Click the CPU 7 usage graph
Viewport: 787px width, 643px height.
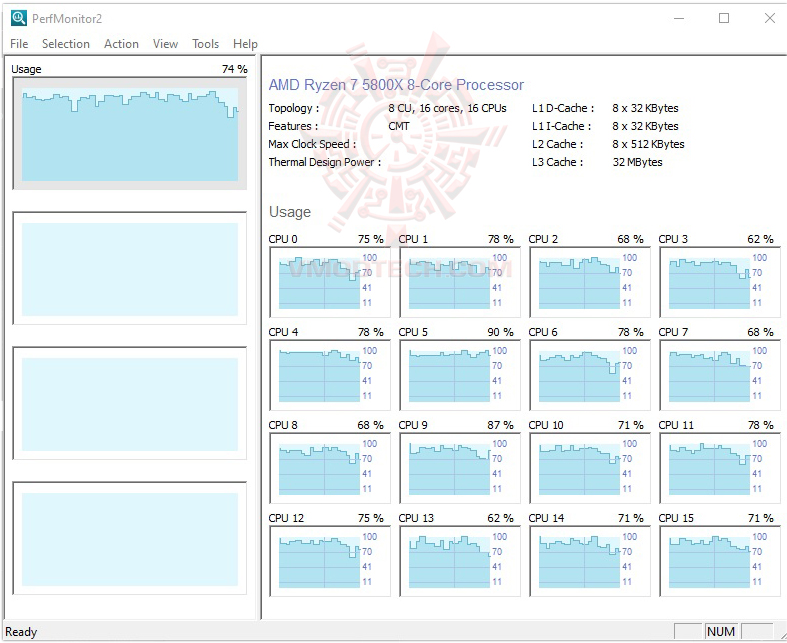(x=720, y=375)
